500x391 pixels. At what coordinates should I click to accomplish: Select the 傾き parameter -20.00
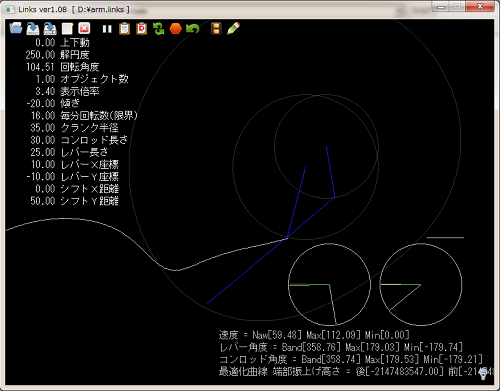click(53, 103)
